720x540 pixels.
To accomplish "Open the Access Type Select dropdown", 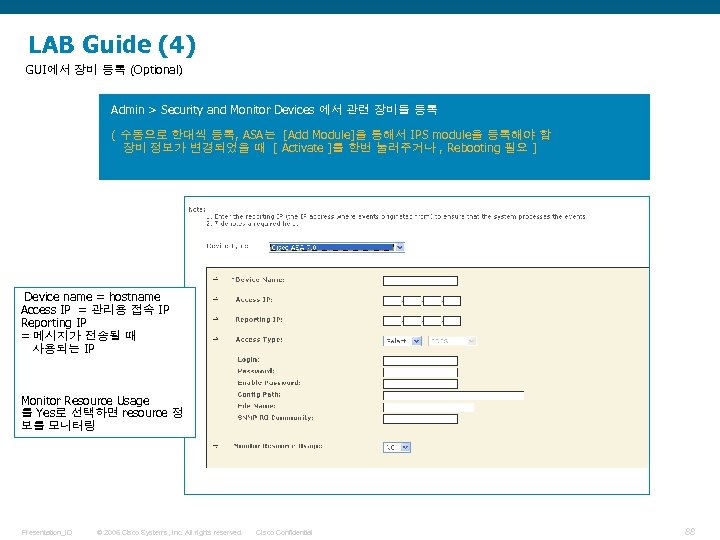I will tap(403, 341).
